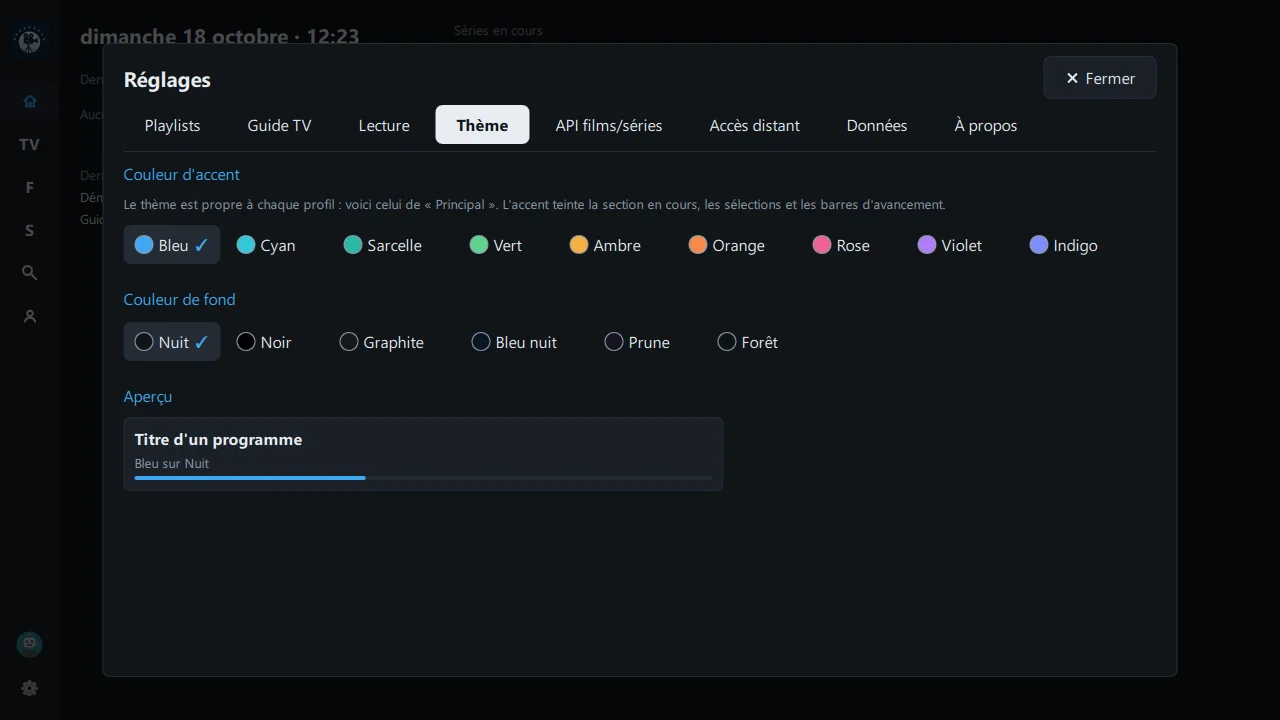Go to Home in the sidebar
Viewport: 1280px width, 720px height.
pos(29,101)
